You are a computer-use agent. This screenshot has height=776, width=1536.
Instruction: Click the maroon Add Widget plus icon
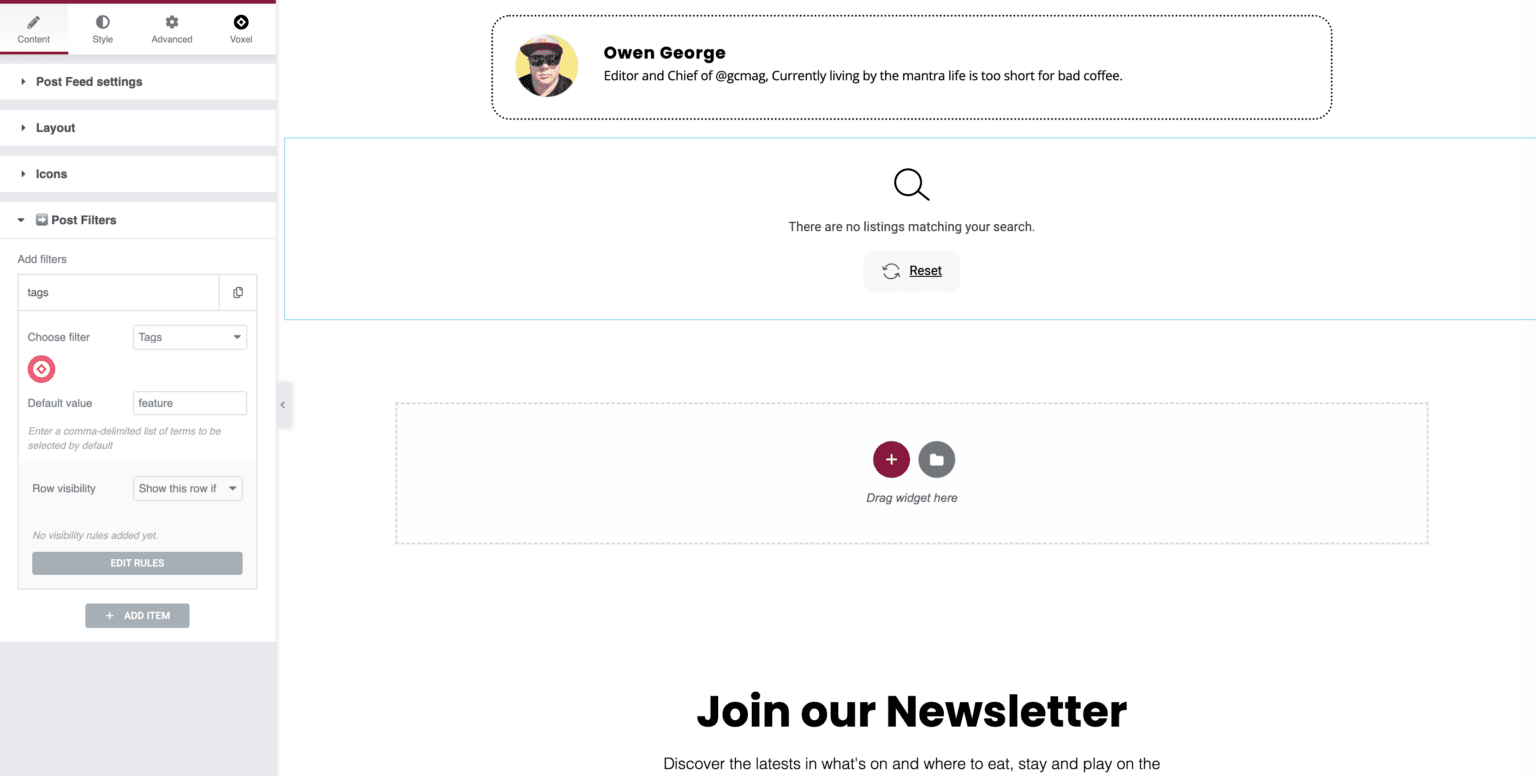890,459
